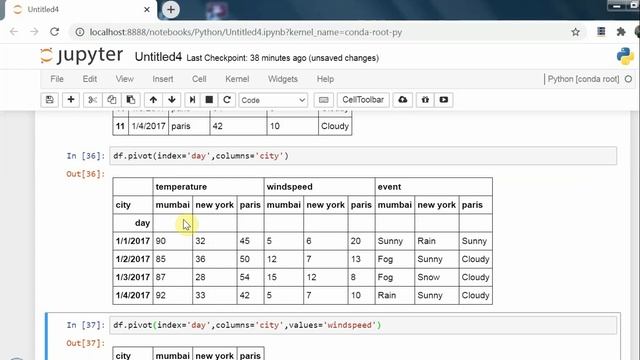Click the Last Checkpoint status text
Viewport: 640px width, 360px height.
click(x=282, y=58)
